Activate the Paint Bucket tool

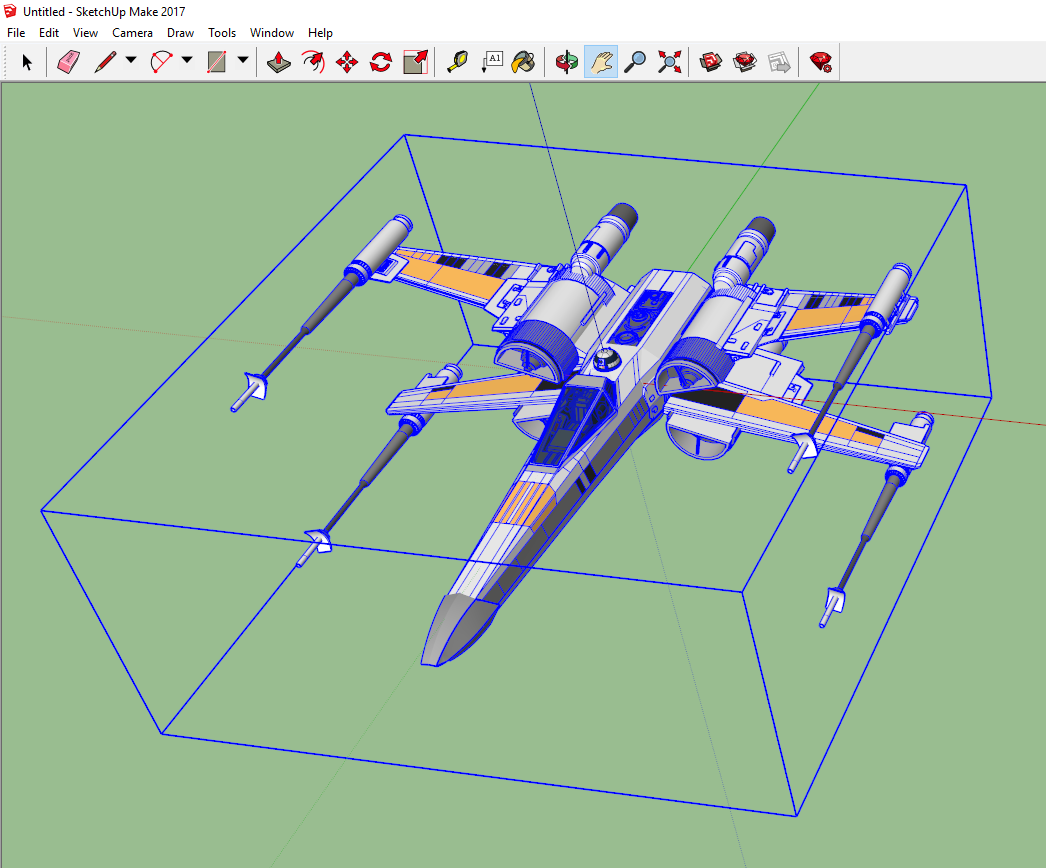pos(524,62)
